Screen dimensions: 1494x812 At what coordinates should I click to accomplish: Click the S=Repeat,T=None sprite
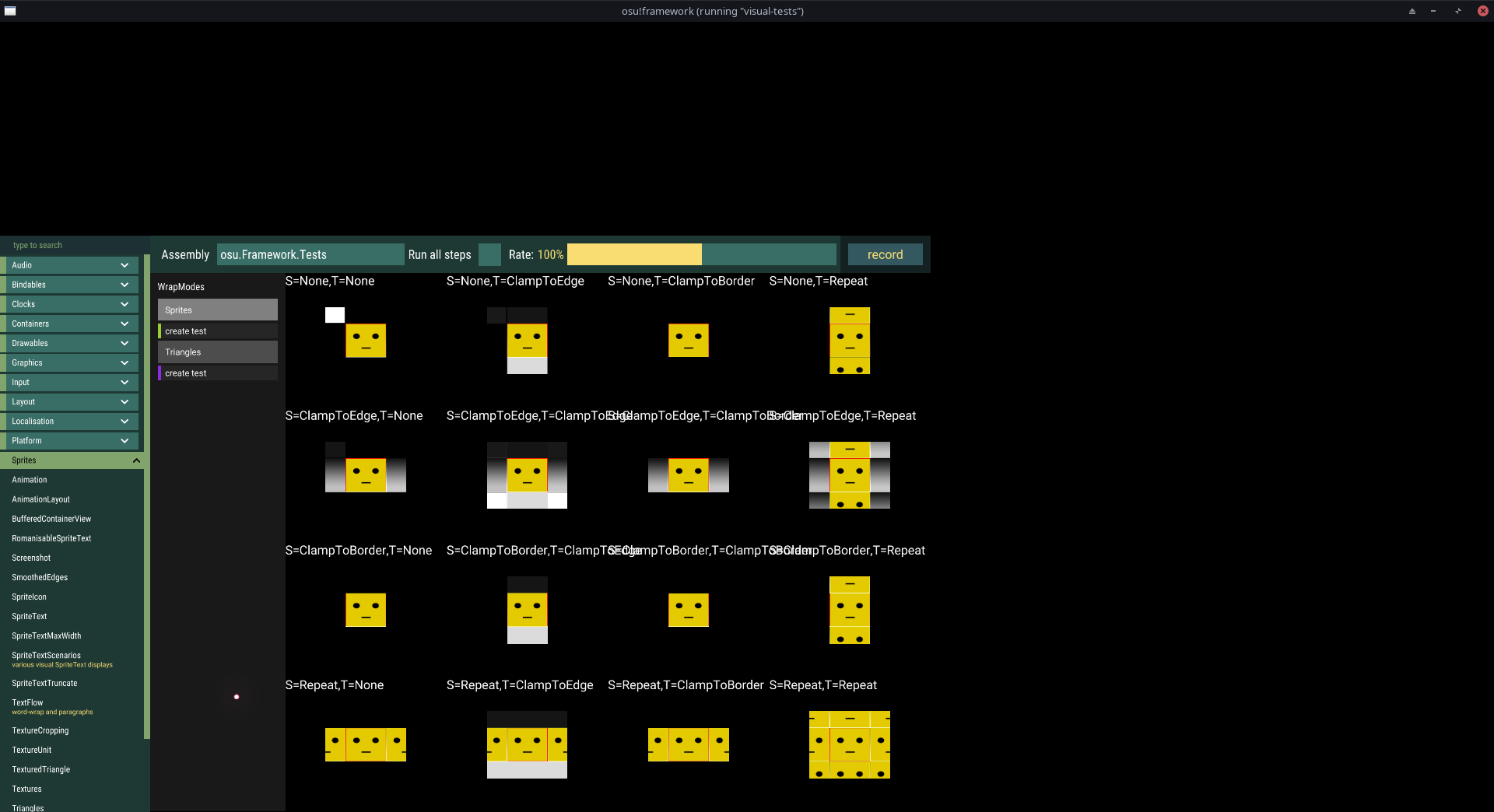[x=366, y=744]
